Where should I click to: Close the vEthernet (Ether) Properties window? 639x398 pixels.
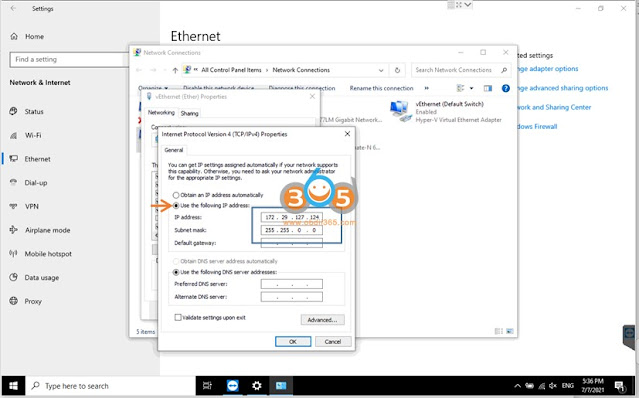coord(312,97)
